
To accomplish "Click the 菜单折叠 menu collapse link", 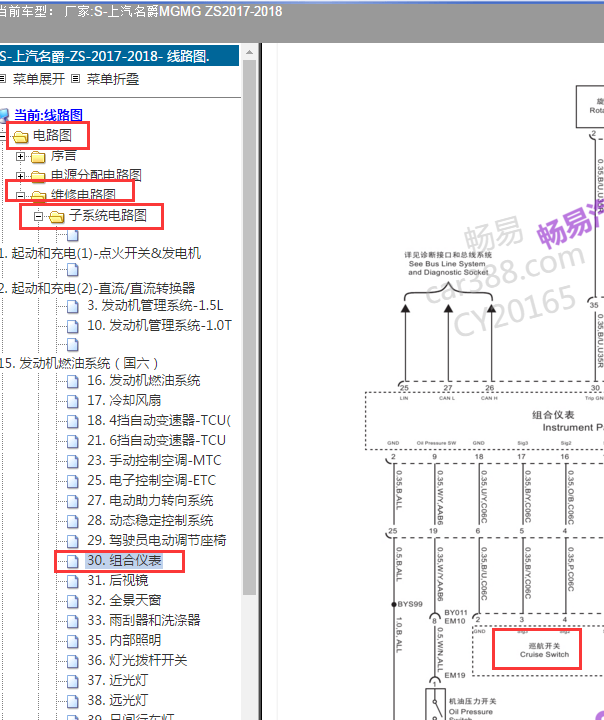I will tap(113, 79).
